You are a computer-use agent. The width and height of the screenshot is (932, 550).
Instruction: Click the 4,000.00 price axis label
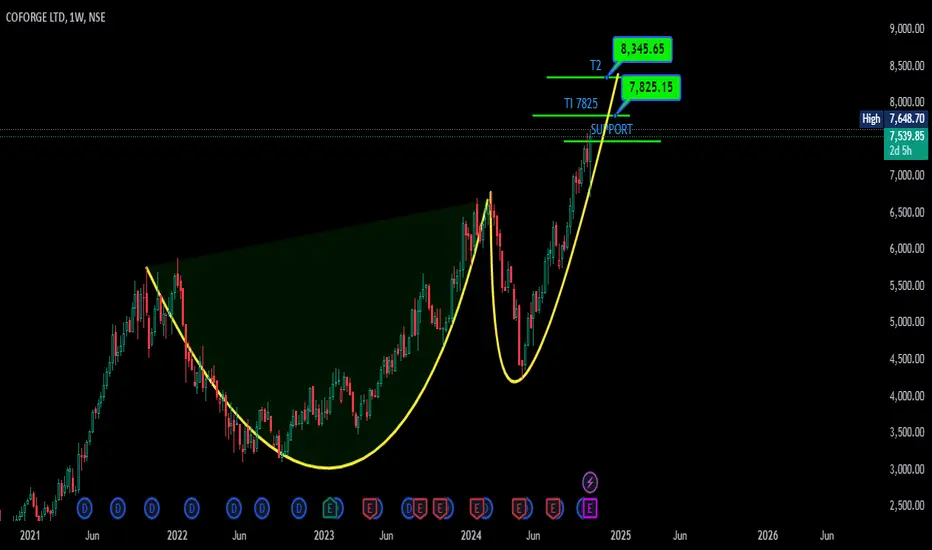pos(906,395)
